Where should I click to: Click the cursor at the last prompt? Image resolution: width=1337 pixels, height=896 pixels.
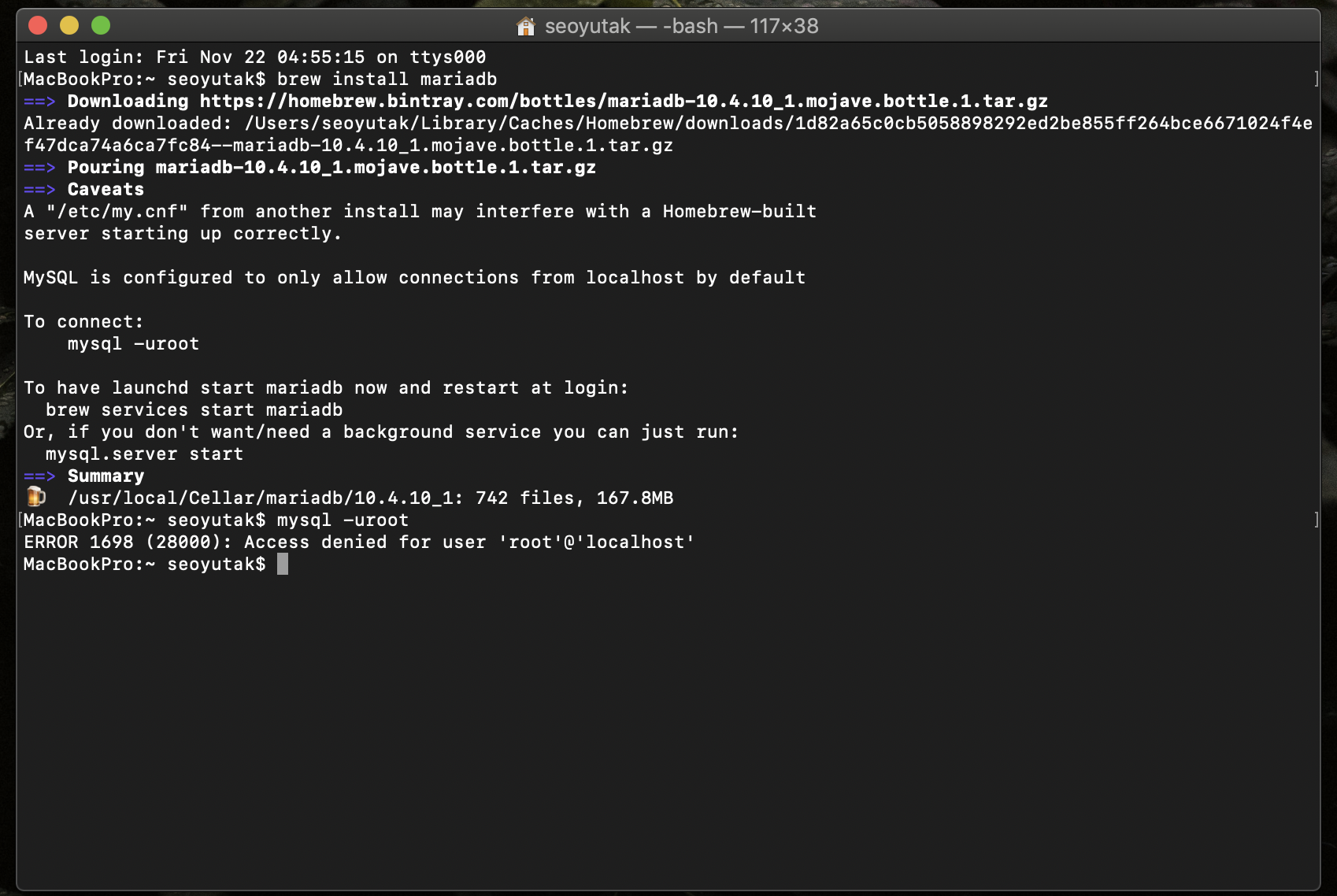pyautogui.click(x=283, y=564)
